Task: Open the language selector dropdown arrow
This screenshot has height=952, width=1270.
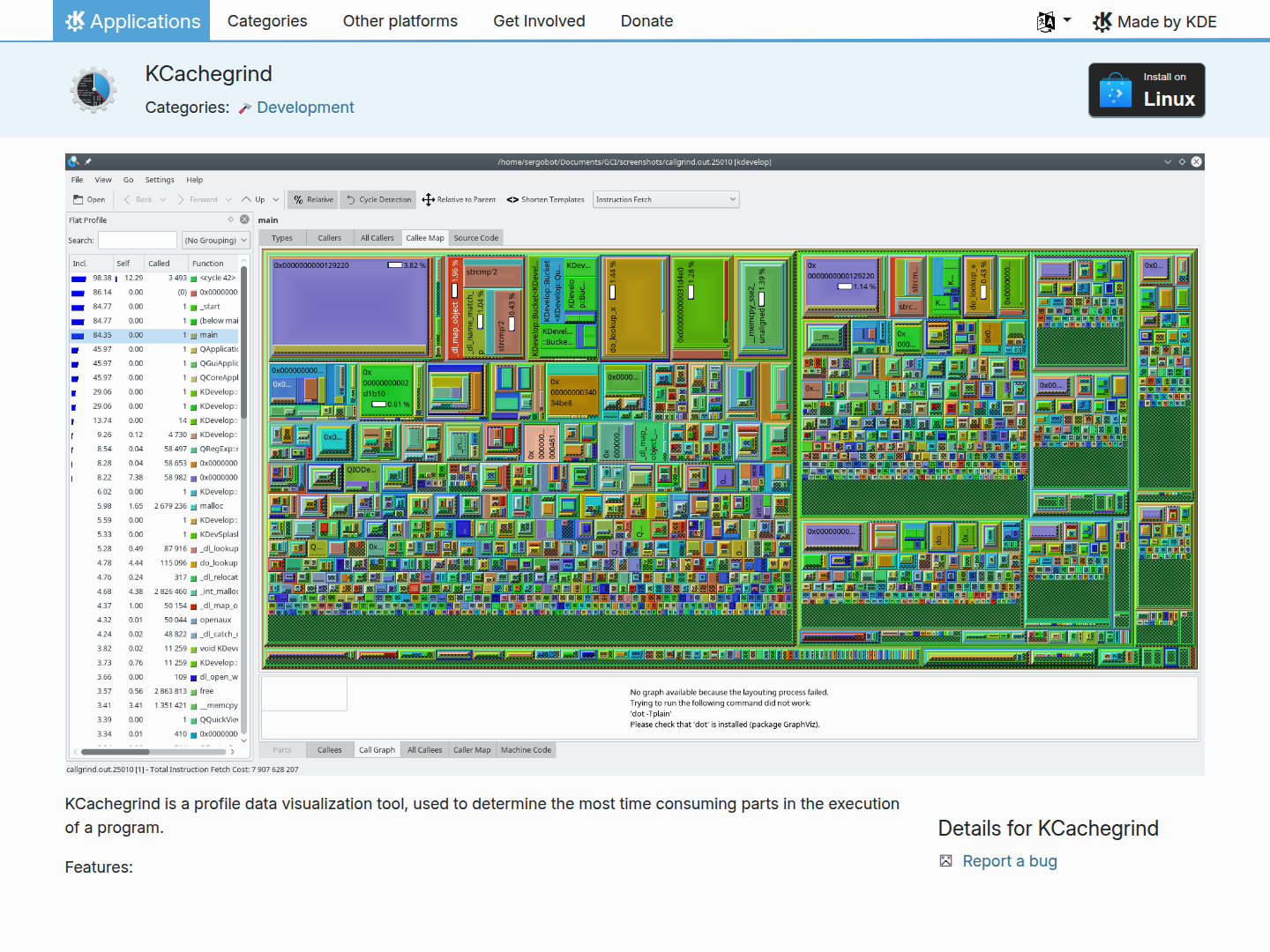Action: pyautogui.click(x=1067, y=20)
